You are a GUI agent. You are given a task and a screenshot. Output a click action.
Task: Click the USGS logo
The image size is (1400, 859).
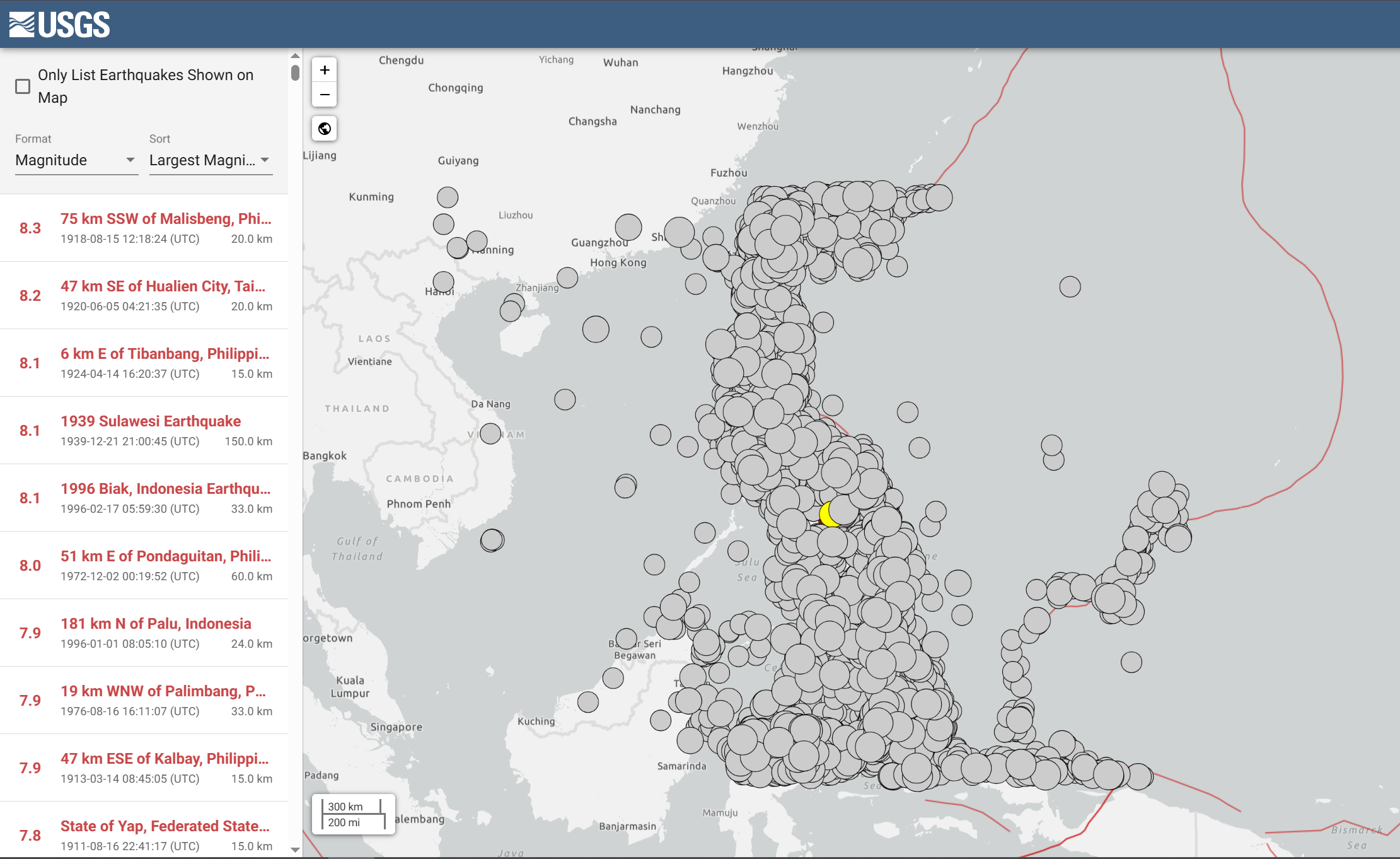pyautogui.click(x=59, y=25)
